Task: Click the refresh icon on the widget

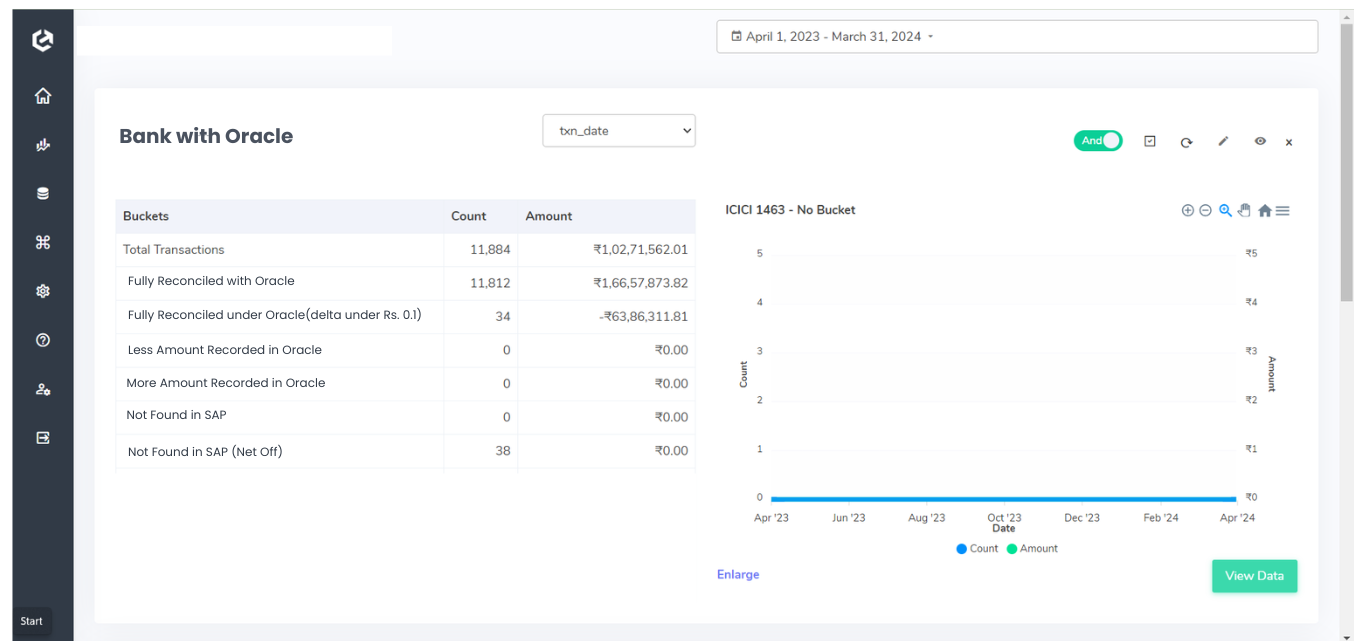Action: click(x=1186, y=142)
